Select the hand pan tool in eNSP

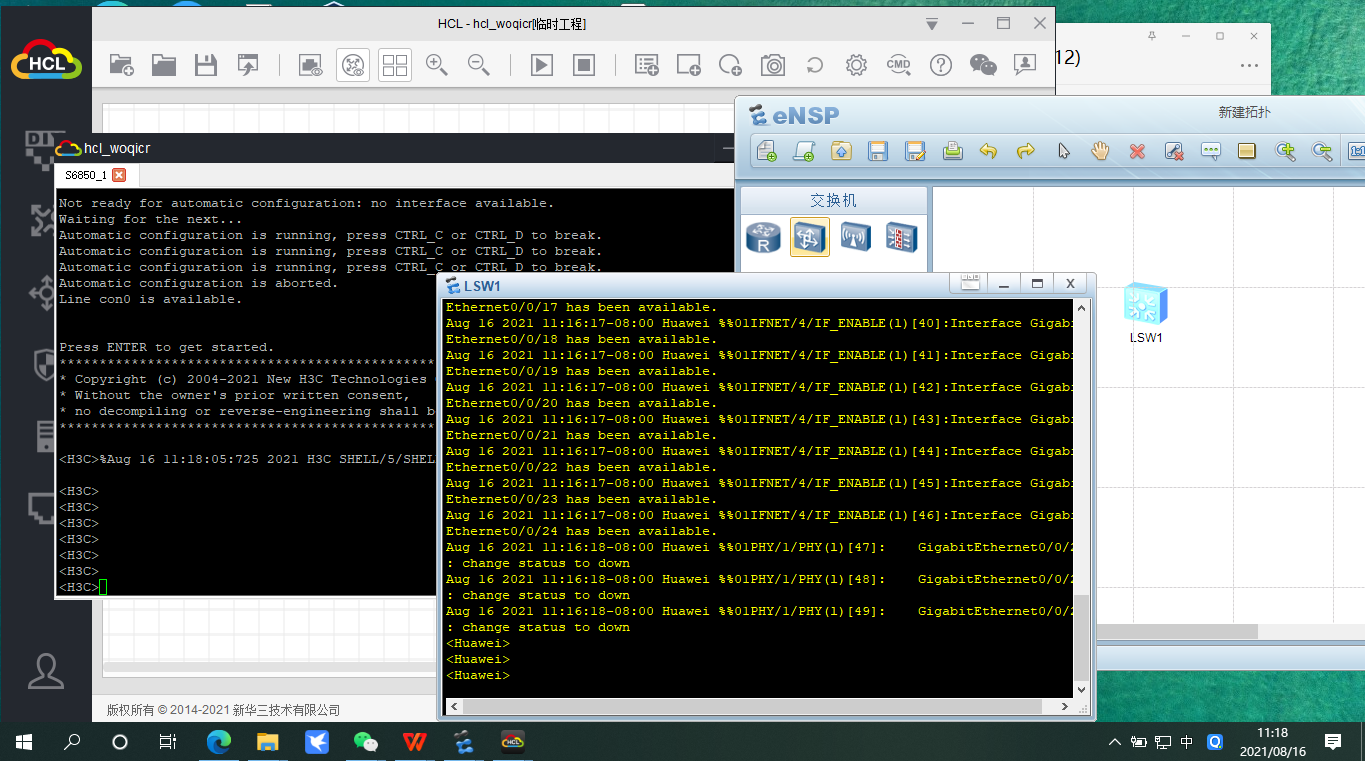point(1100,151)
